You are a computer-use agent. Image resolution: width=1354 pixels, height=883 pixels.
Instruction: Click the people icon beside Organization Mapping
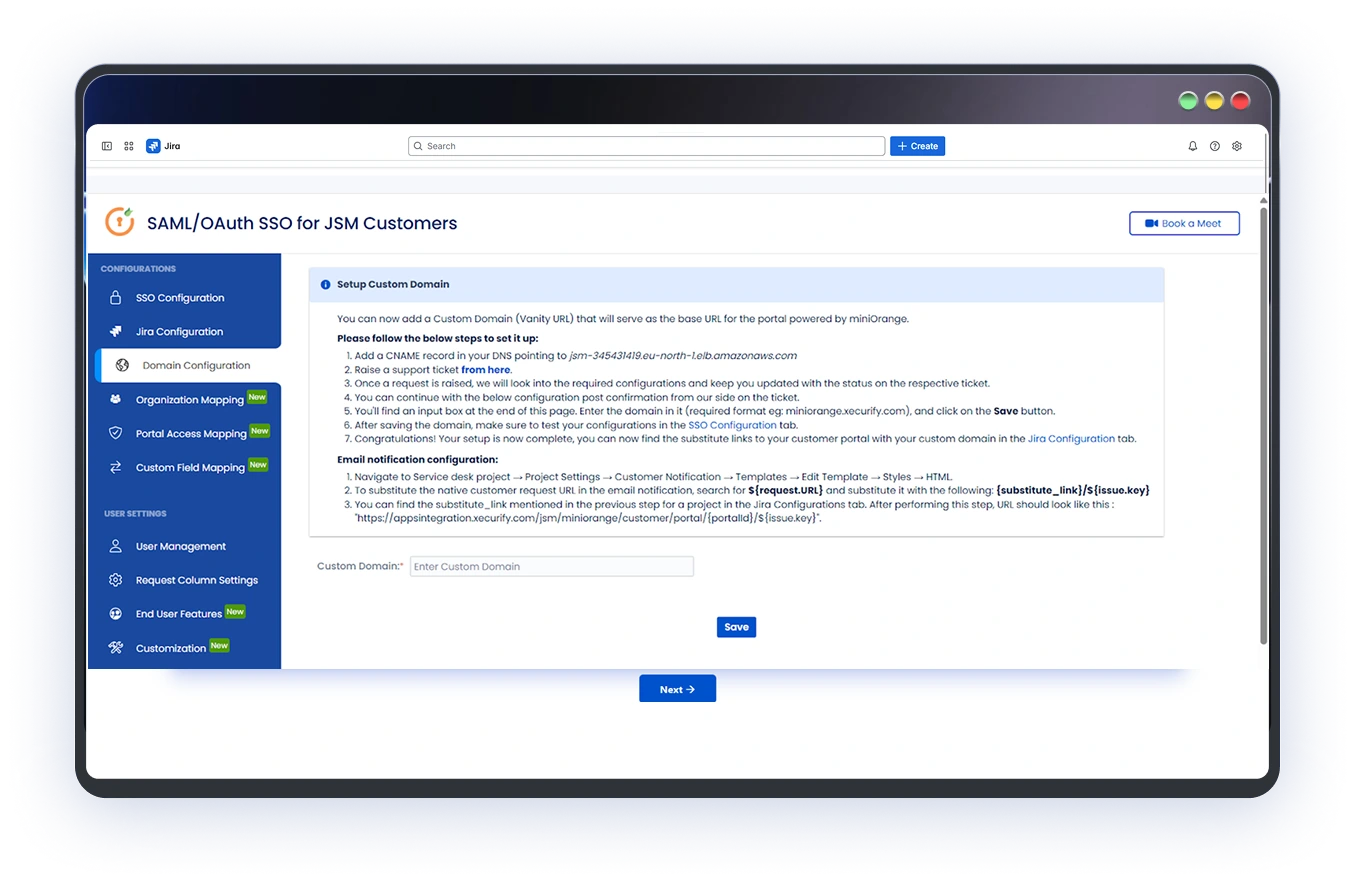(115, 399)
